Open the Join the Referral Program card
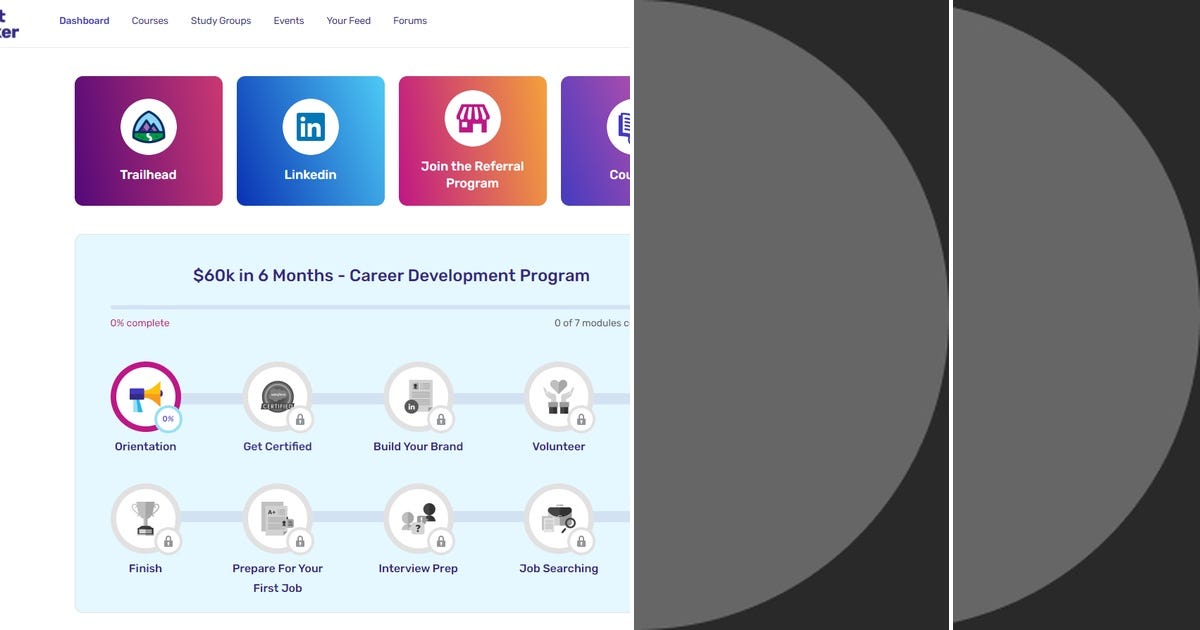Screen dimensions: 1200x630 click(x=472, y=140)
